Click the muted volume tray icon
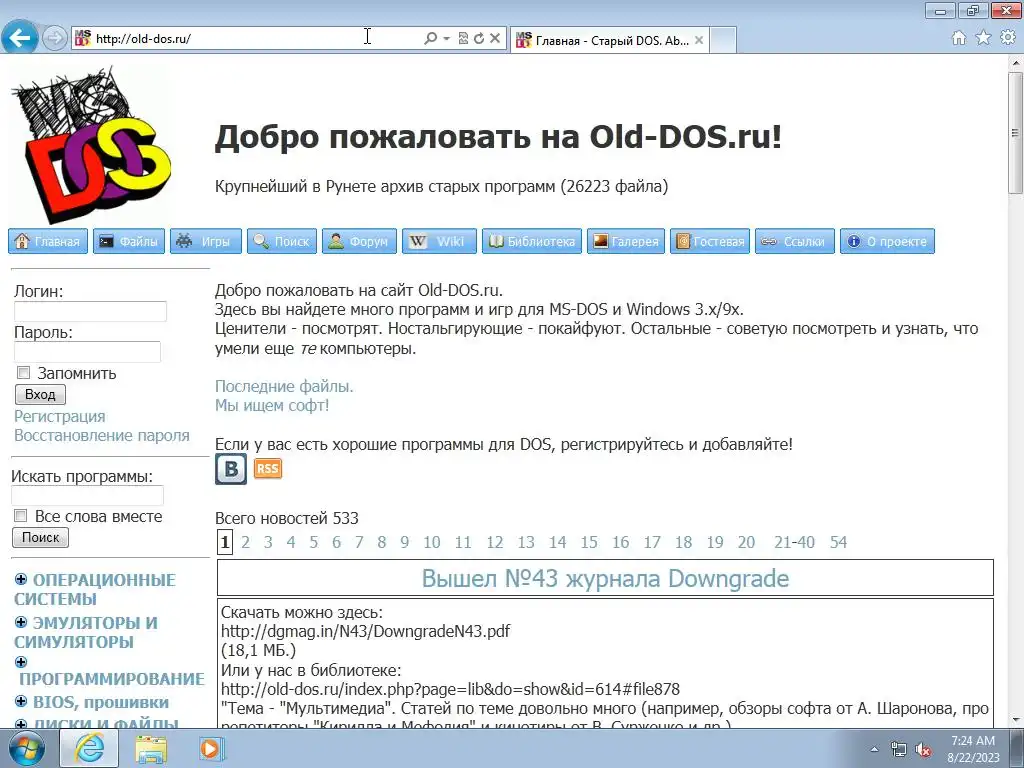 pos(923,750)
